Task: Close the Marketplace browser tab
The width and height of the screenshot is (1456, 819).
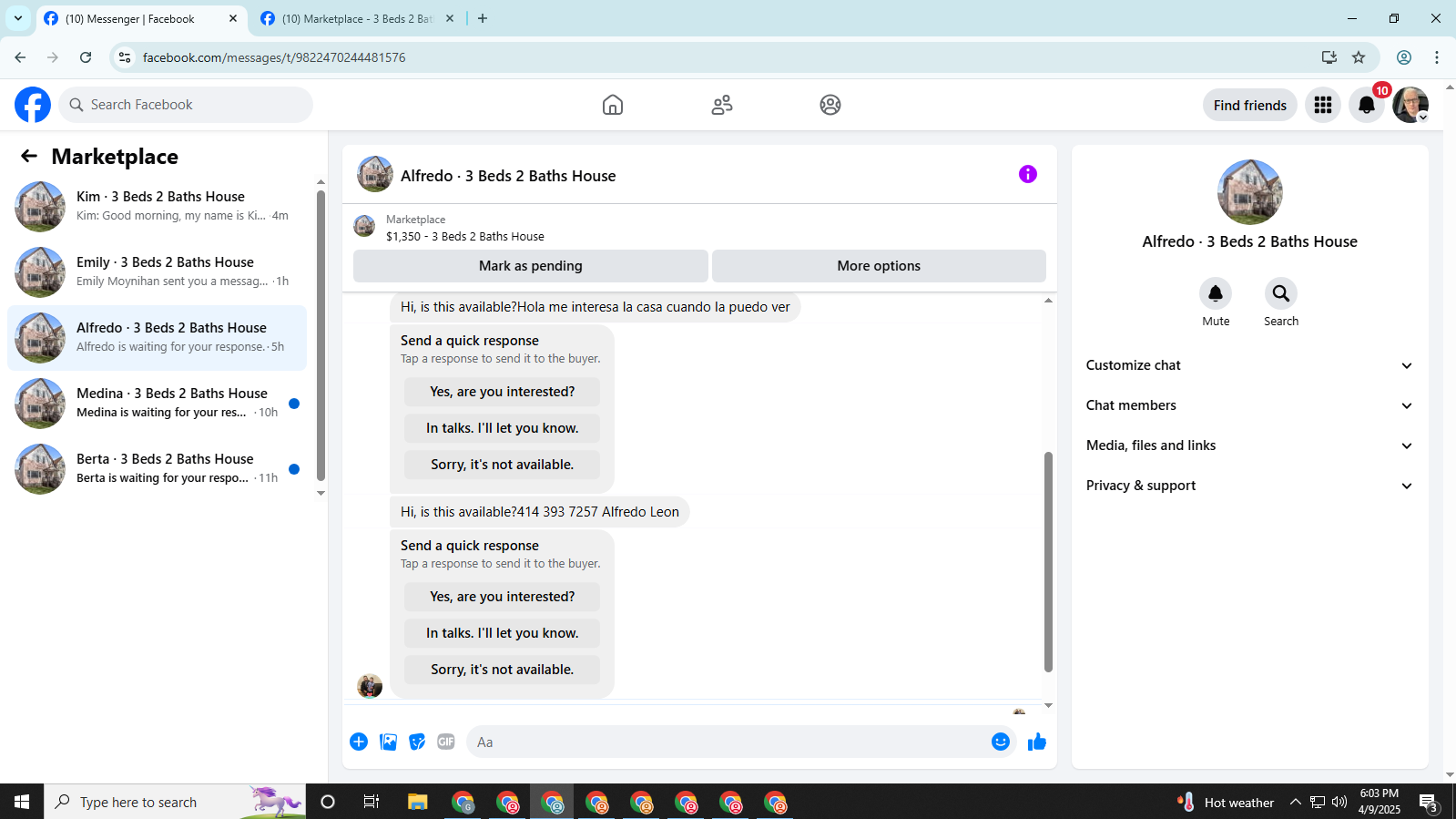Action: point(450,18)
